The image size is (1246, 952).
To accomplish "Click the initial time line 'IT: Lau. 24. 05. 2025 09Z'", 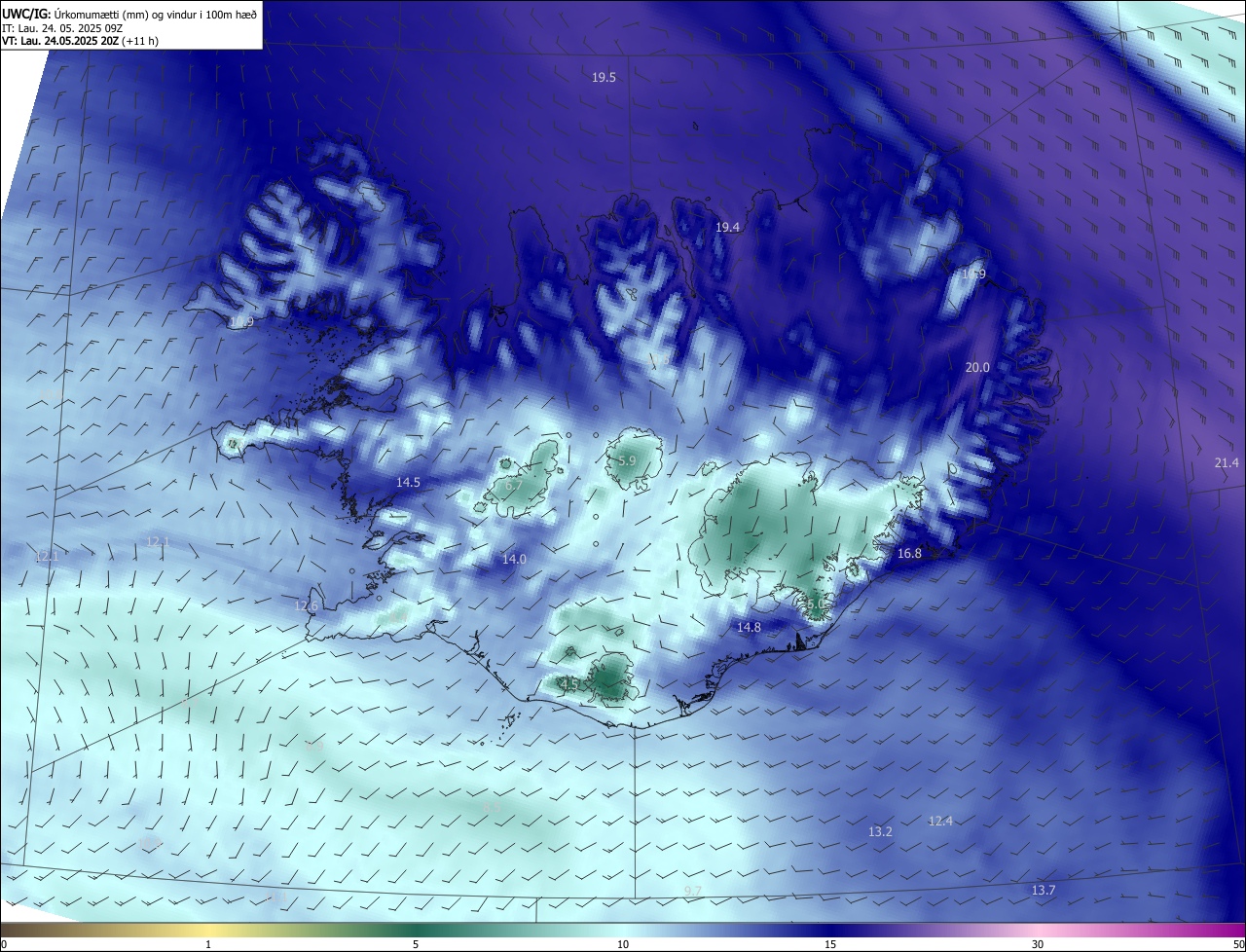I will click(62, 28).
